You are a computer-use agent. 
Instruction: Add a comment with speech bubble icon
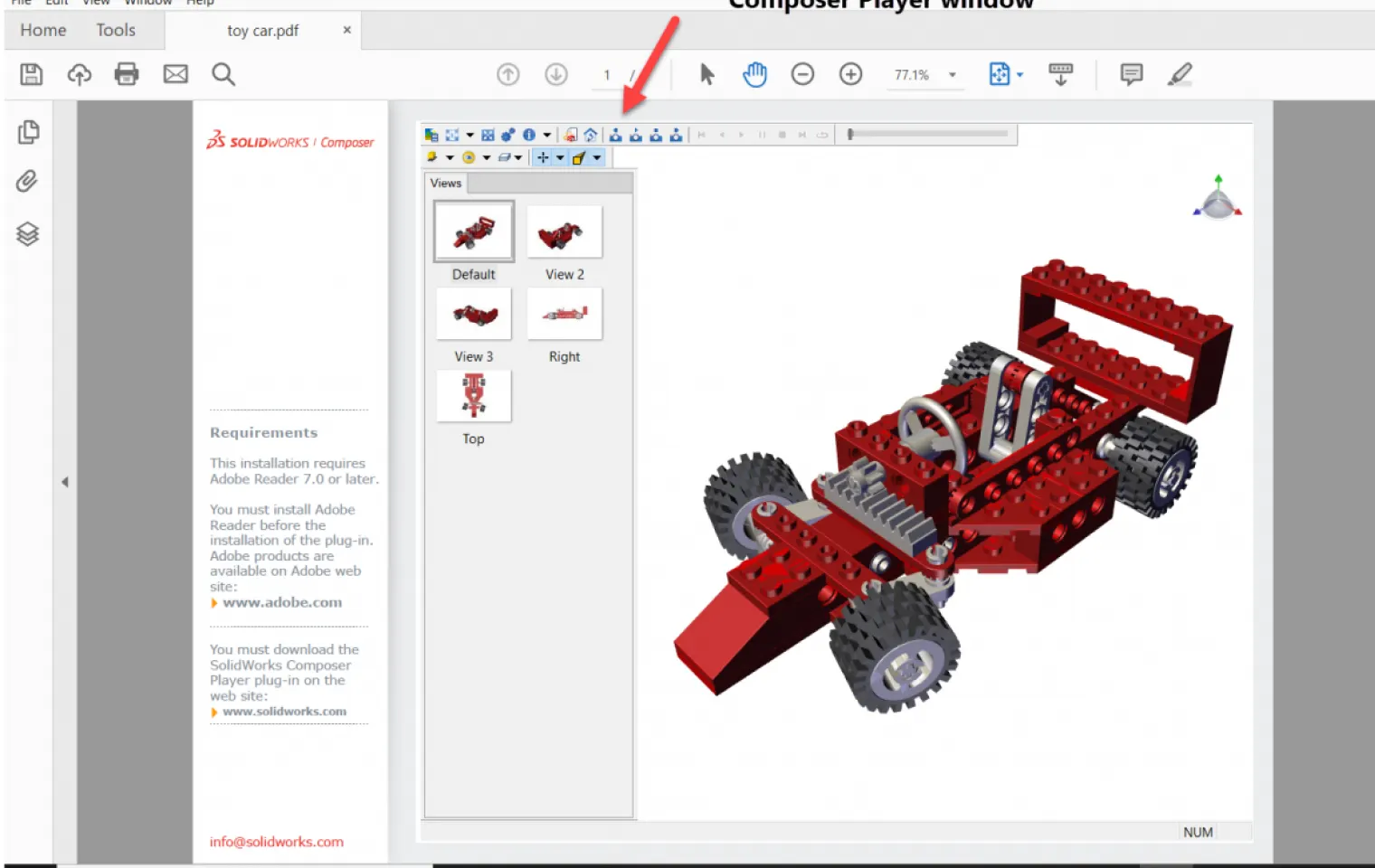[x=1131, y=74]
